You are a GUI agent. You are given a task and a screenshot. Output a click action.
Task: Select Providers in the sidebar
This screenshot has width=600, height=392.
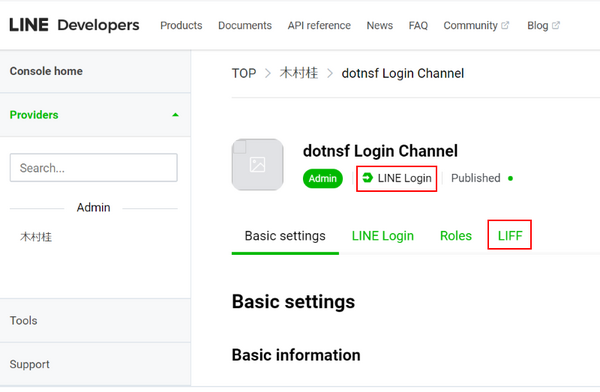click(34, 115)
